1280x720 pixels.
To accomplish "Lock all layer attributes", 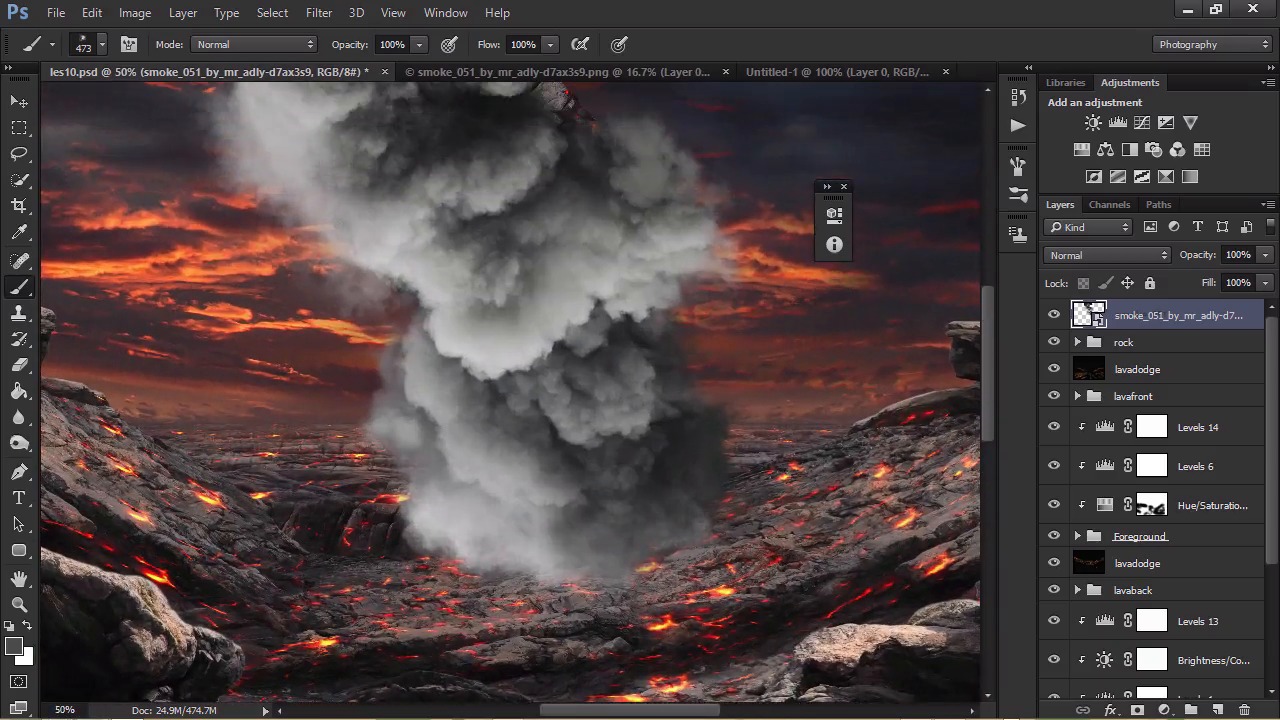I will click(x=1149, y=283).
